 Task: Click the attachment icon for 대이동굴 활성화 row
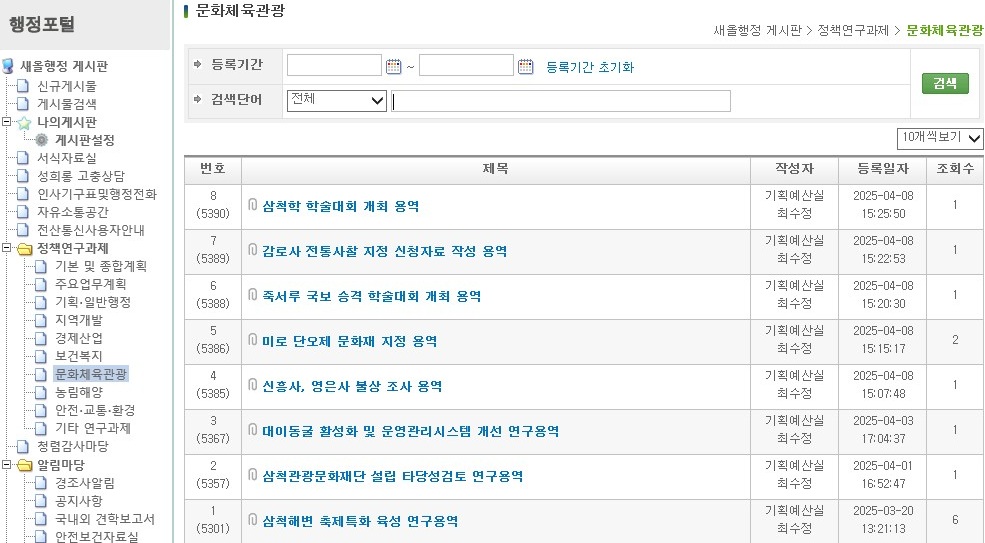253,430
